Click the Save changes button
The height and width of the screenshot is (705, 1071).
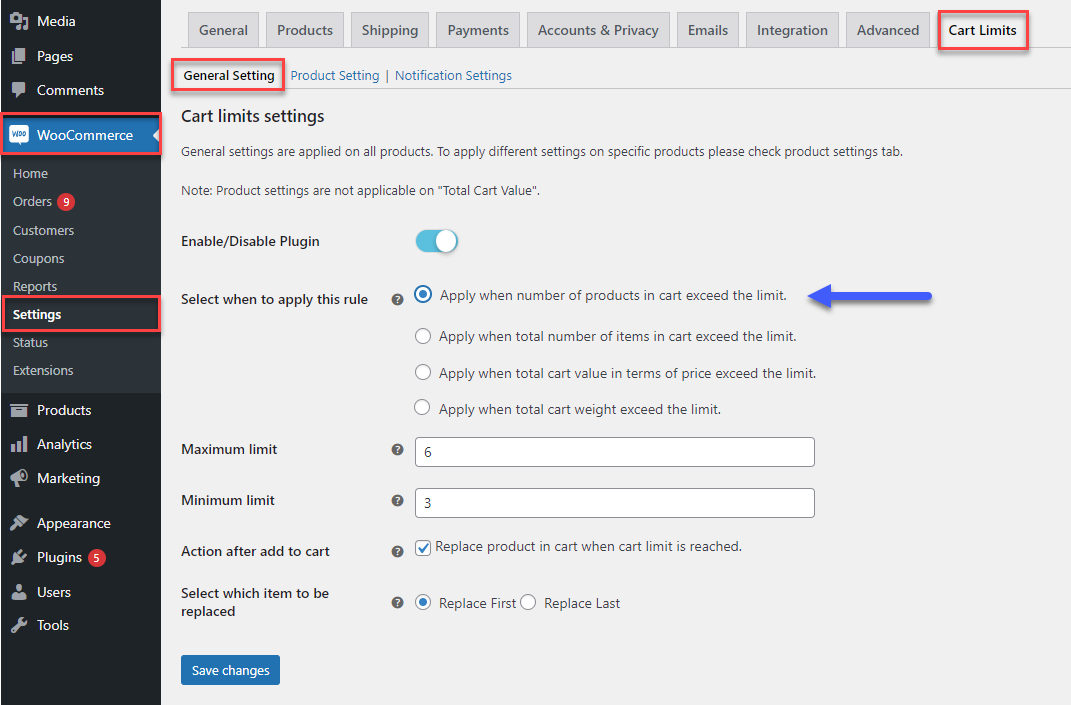(230, 670)
